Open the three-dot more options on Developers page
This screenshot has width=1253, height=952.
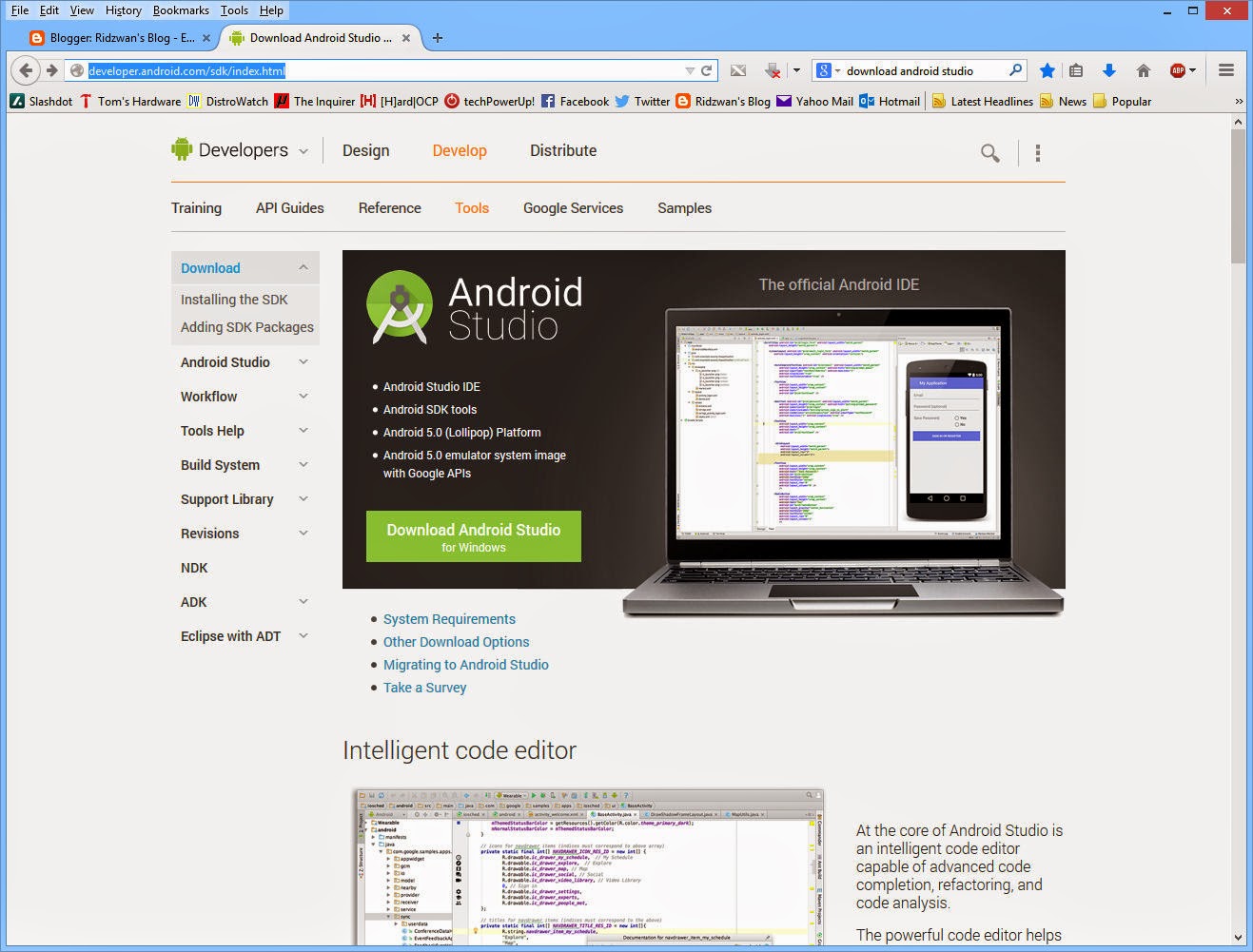1038,152
